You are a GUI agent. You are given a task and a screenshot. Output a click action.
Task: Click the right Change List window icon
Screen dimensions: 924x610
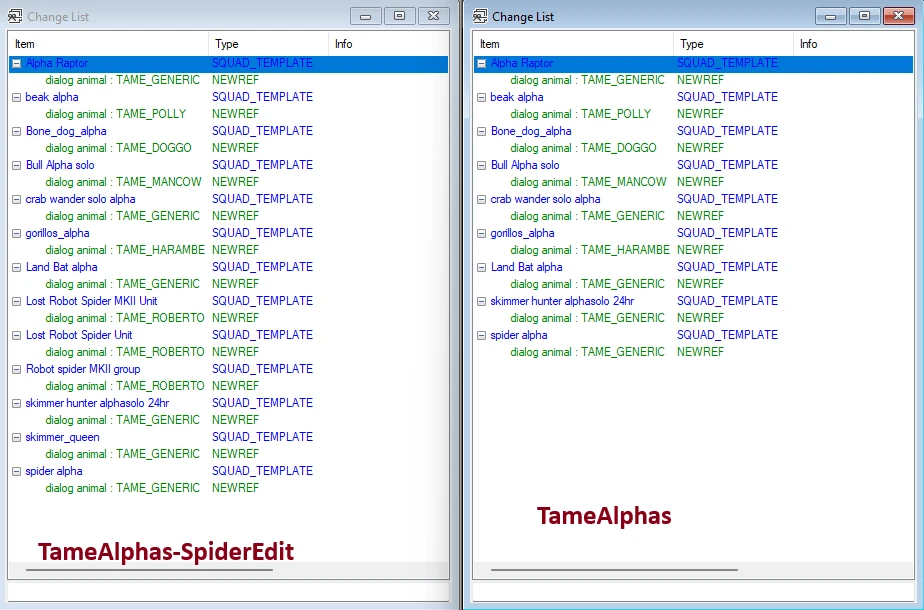point(480,16)
